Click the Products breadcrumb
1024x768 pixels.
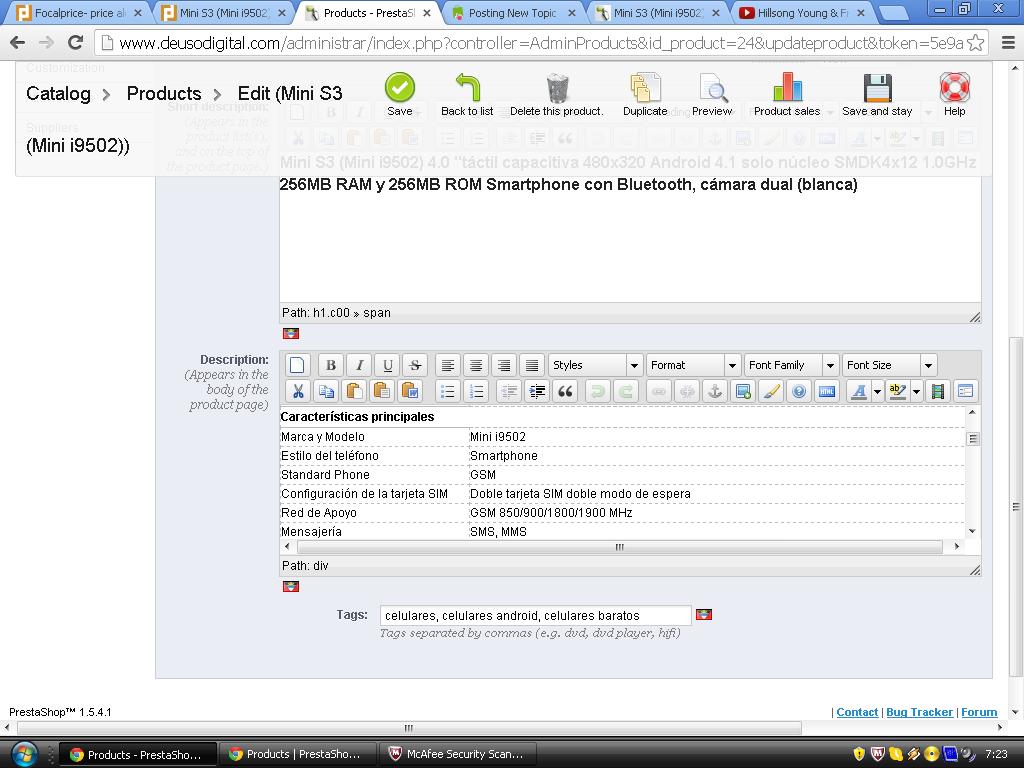click(164, 93)
